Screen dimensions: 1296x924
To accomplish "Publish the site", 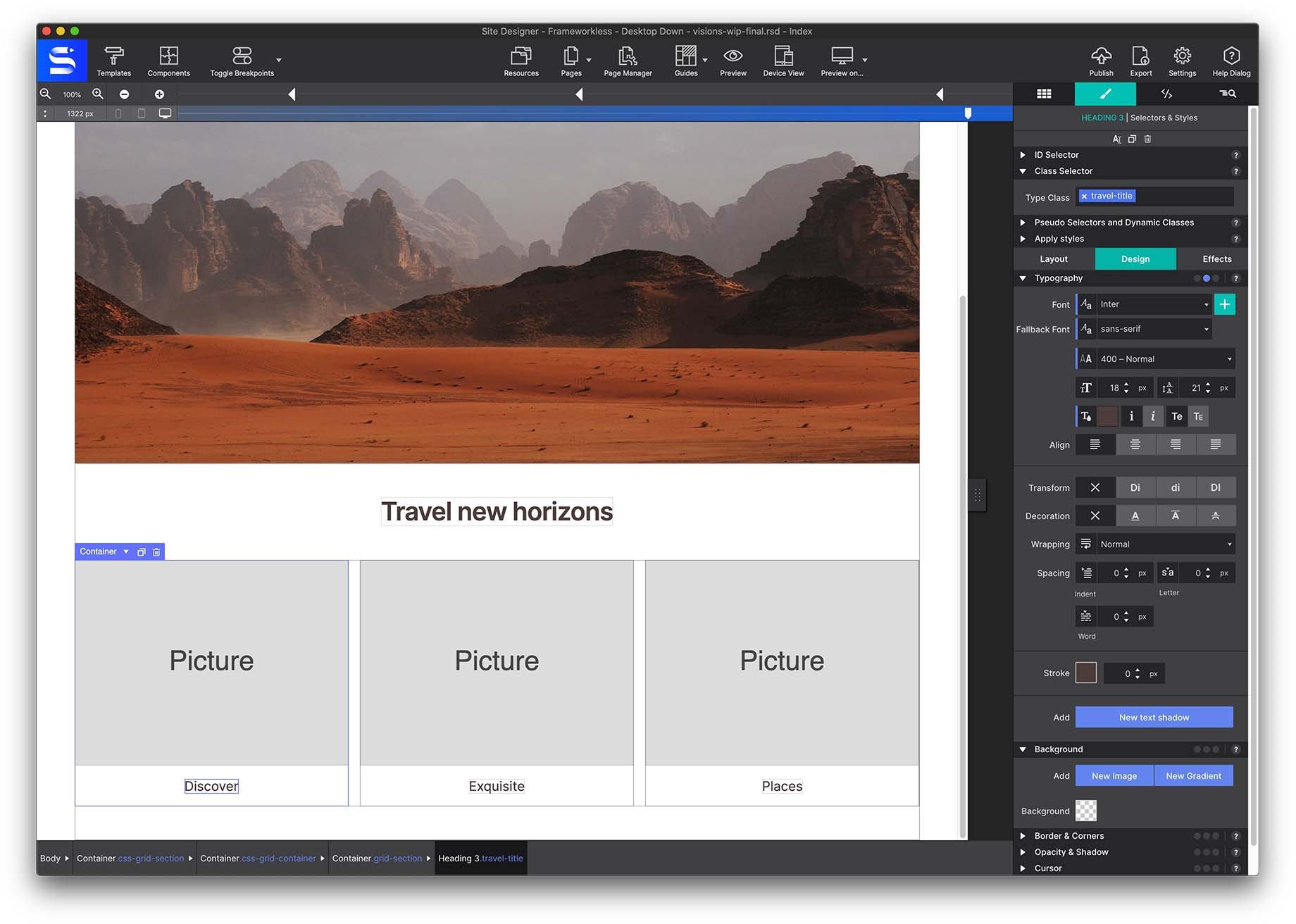I will pyautogui.click(x=1101, y=61).
